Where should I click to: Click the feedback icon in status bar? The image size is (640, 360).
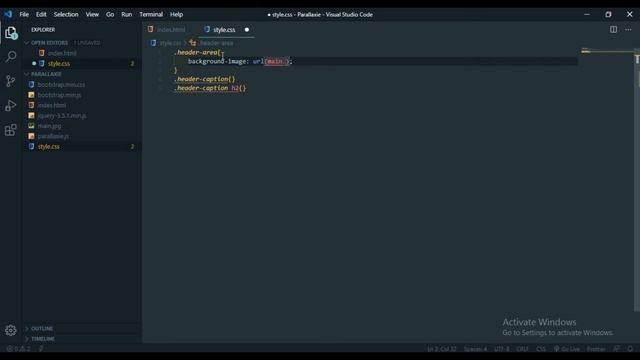point(616,349)
